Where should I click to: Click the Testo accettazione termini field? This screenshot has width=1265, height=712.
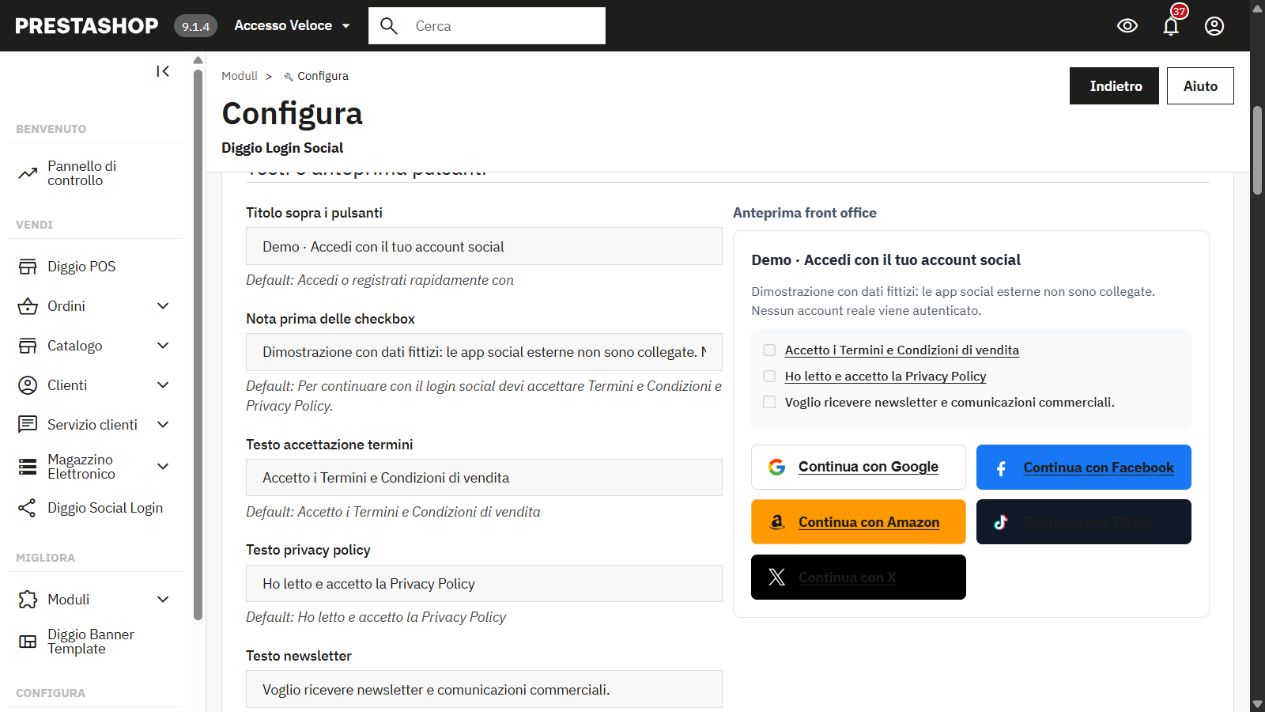tap(484, 478)
